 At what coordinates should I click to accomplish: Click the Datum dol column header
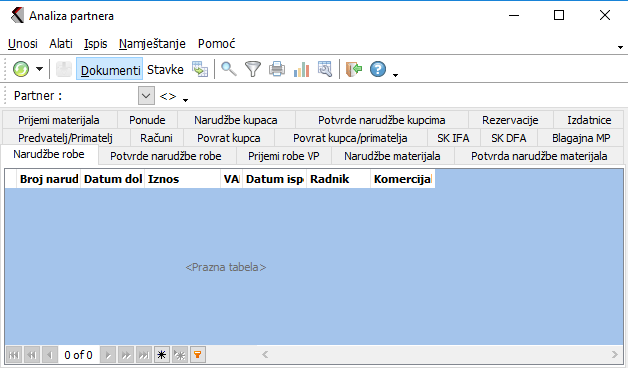(x=113, y=179)
